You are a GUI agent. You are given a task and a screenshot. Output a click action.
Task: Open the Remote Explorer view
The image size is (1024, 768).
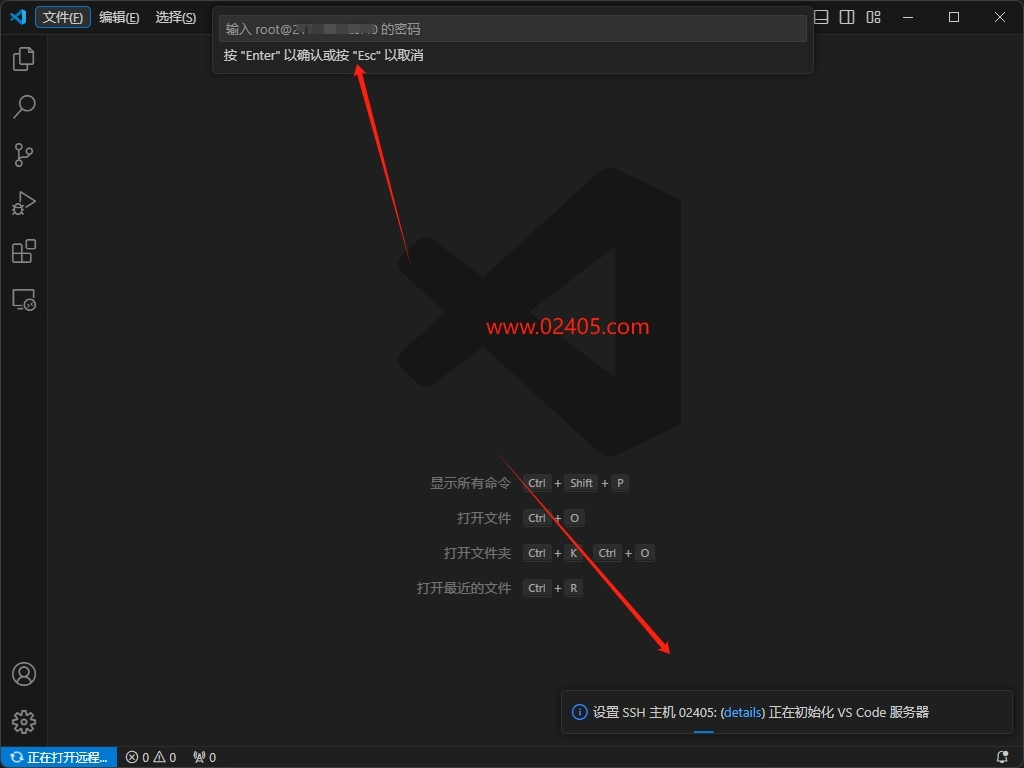(24, 300)
